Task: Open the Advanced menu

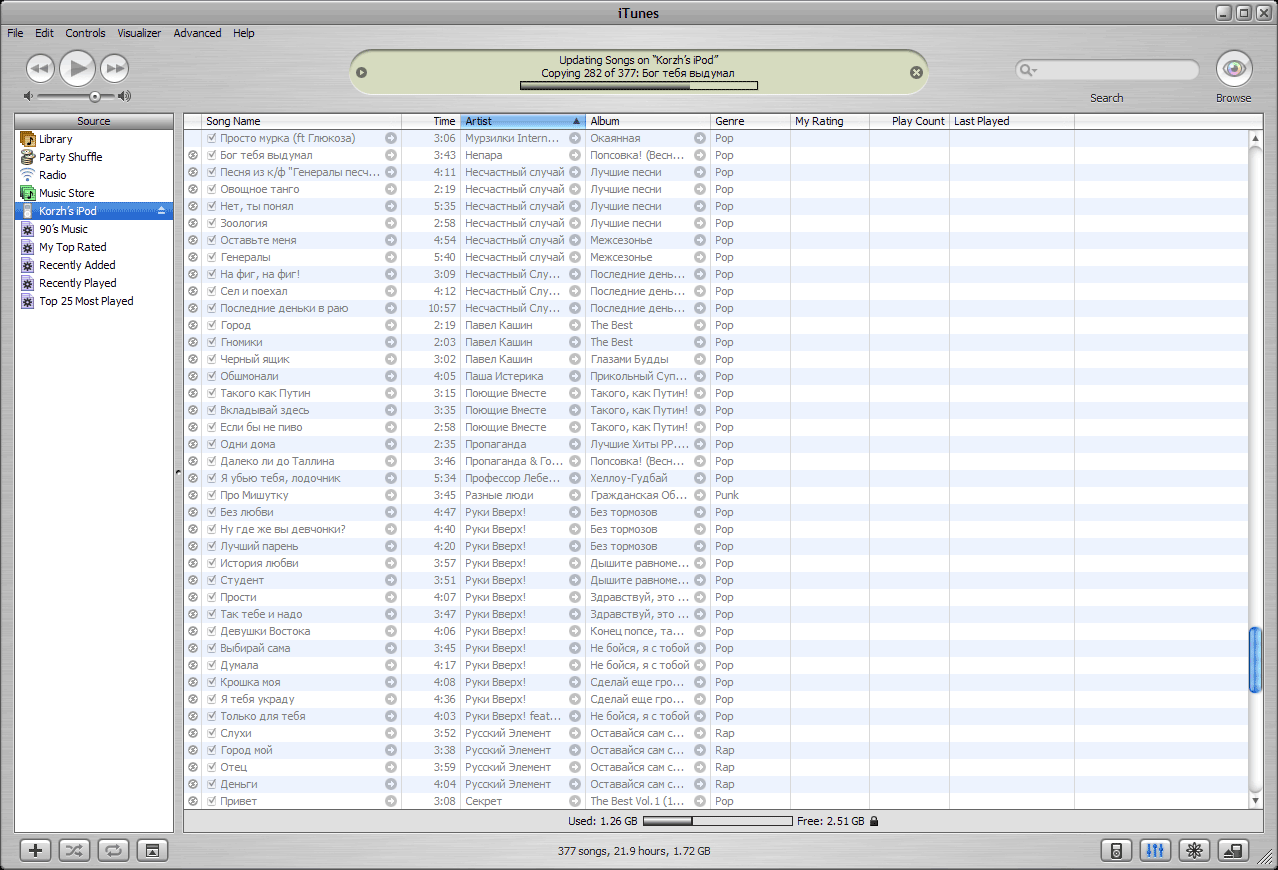Action: coord(197,33)
